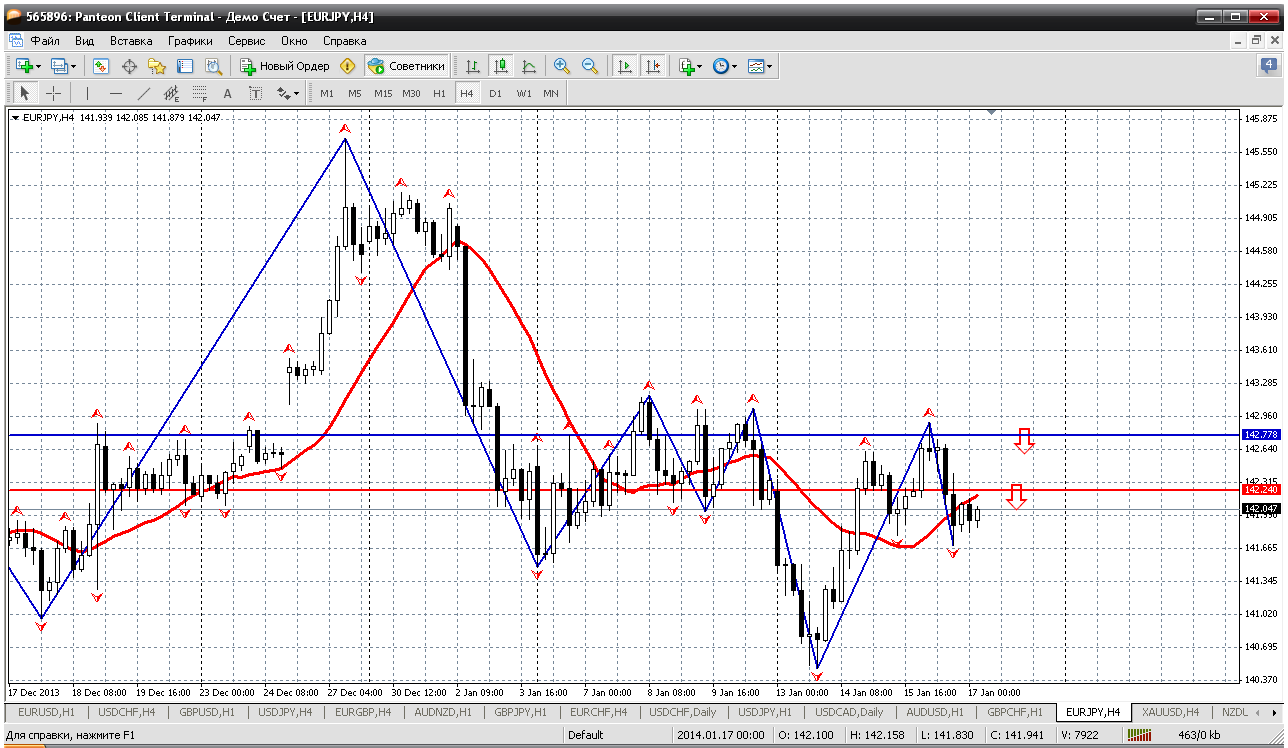Collapse the EURJPY,H4 chart title arrow
This screenshot has height=748, width=1288.
pyautogui.click(x=15, y=118)
